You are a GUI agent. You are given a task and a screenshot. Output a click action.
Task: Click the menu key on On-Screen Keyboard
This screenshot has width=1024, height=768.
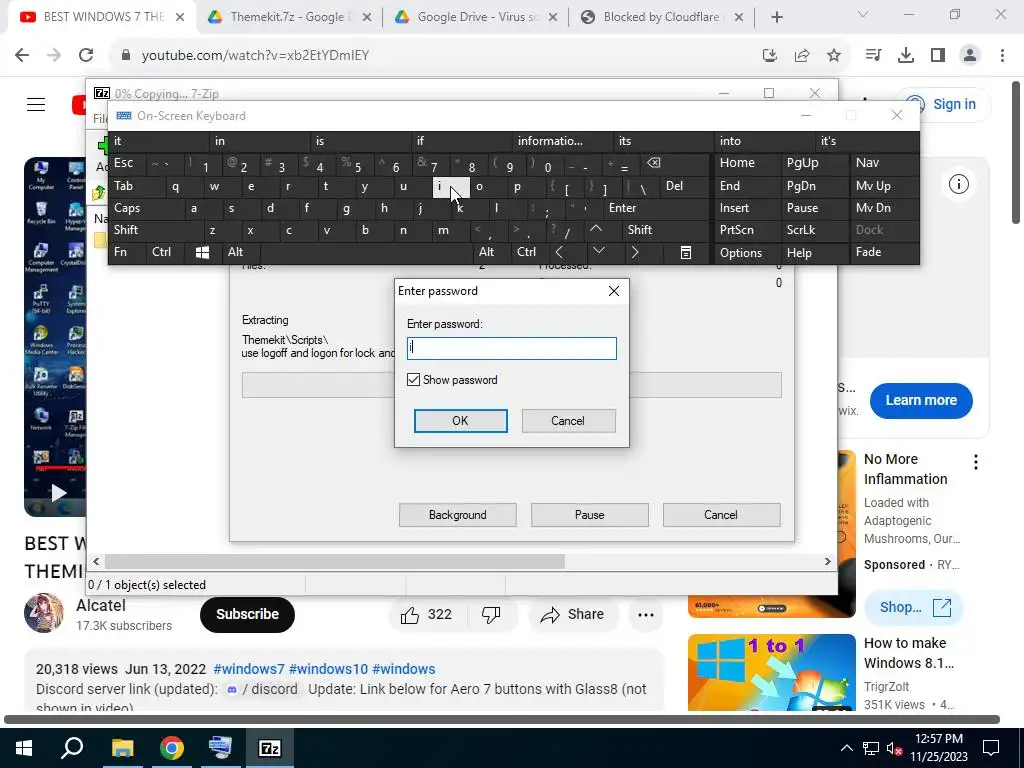click(686, 252)
